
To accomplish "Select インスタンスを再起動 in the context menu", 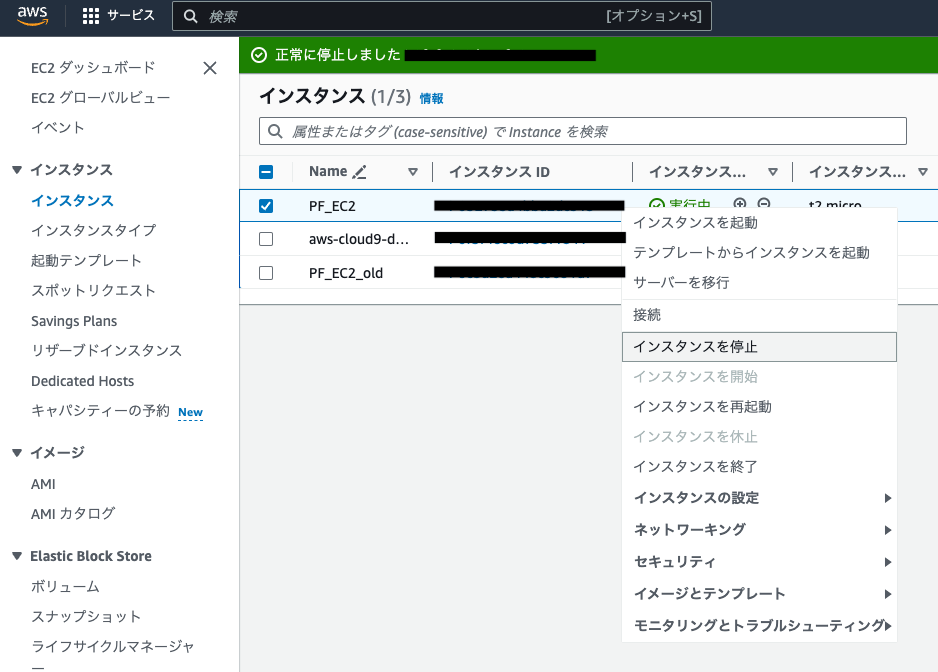I will click(759, 407).
